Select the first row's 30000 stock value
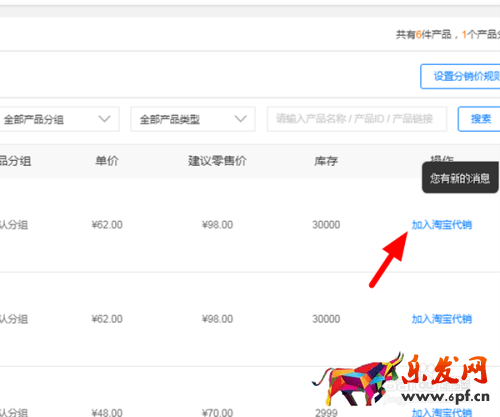Image resolution: width=500 pixels, height=417 pixels. coord(326,225)
